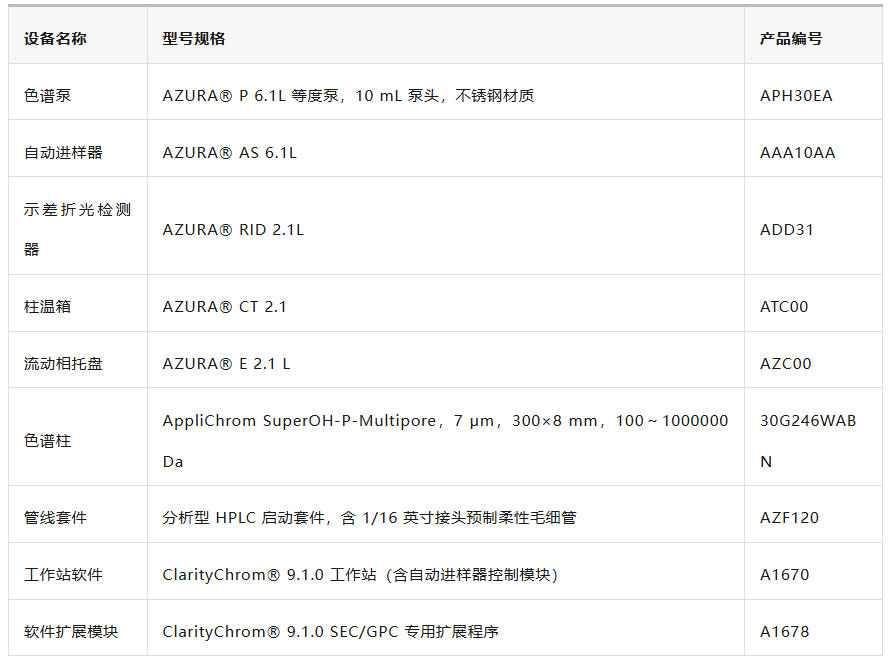Select the ClarityChrom® 9.1.0 工作站 cell
Viewport: 891px width, 666px height.
pos(446,571)
